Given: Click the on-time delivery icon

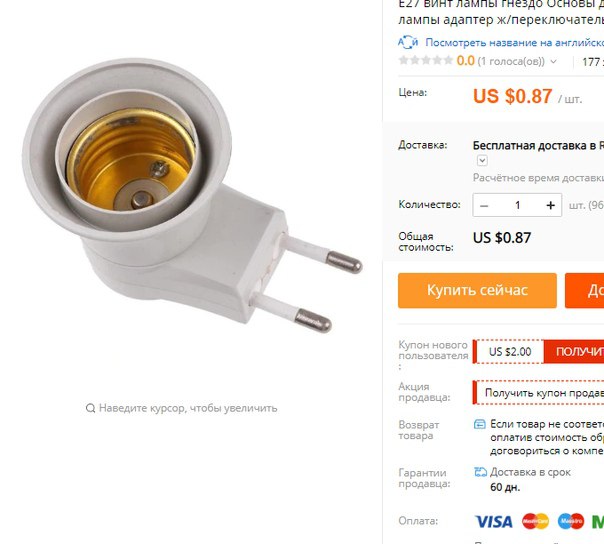Looking at the screenshot, I should point(480,472).
